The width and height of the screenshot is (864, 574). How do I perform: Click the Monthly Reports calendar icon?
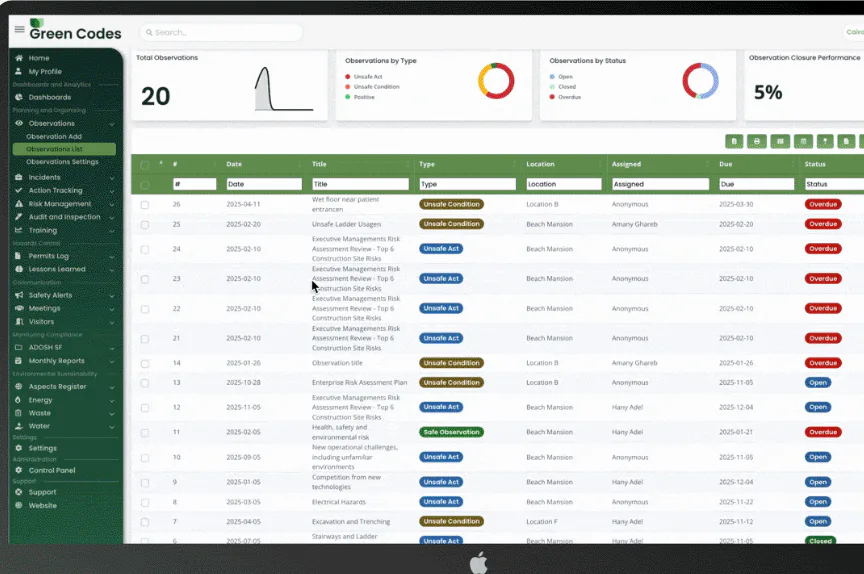19,361
